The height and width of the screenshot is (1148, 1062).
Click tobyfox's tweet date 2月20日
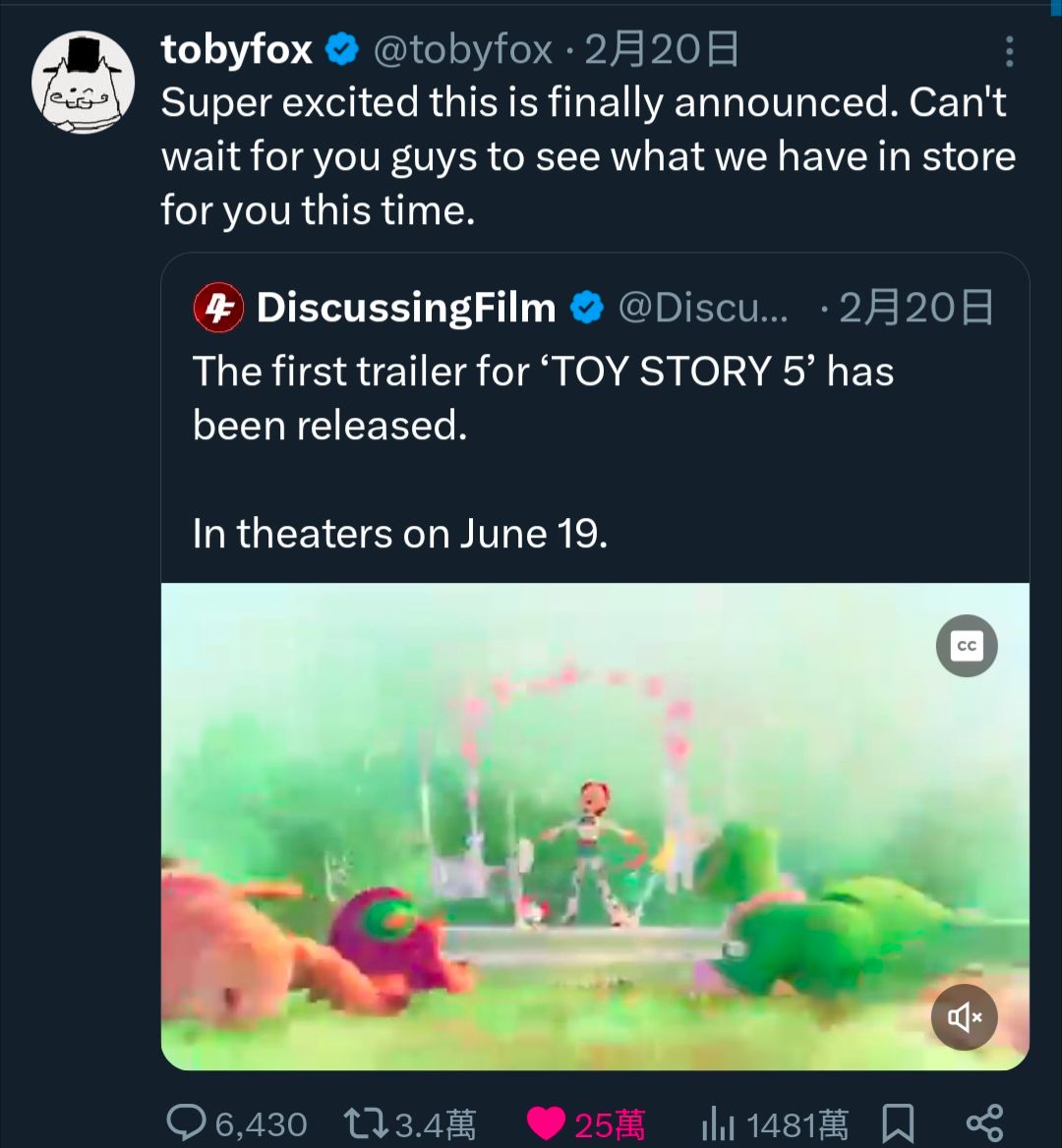click(662, 49)
